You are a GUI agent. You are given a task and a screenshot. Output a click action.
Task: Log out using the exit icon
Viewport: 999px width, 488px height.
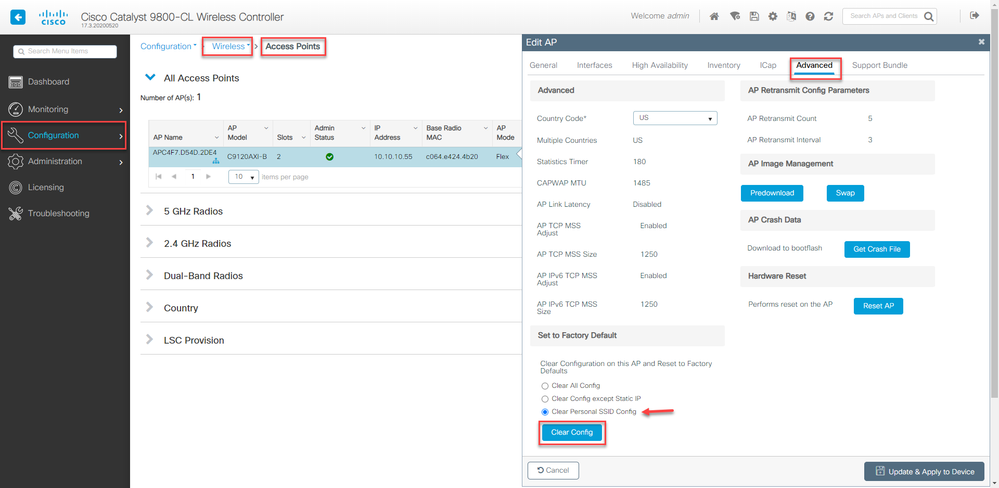tap(974, 16)
